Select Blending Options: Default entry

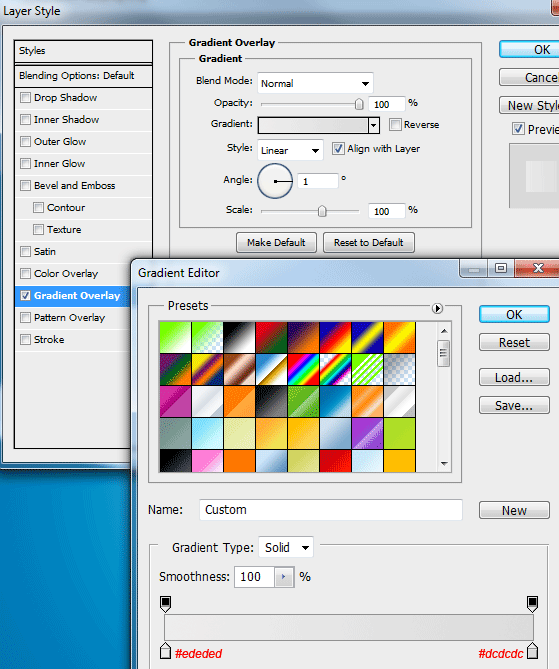click(83, 76)
